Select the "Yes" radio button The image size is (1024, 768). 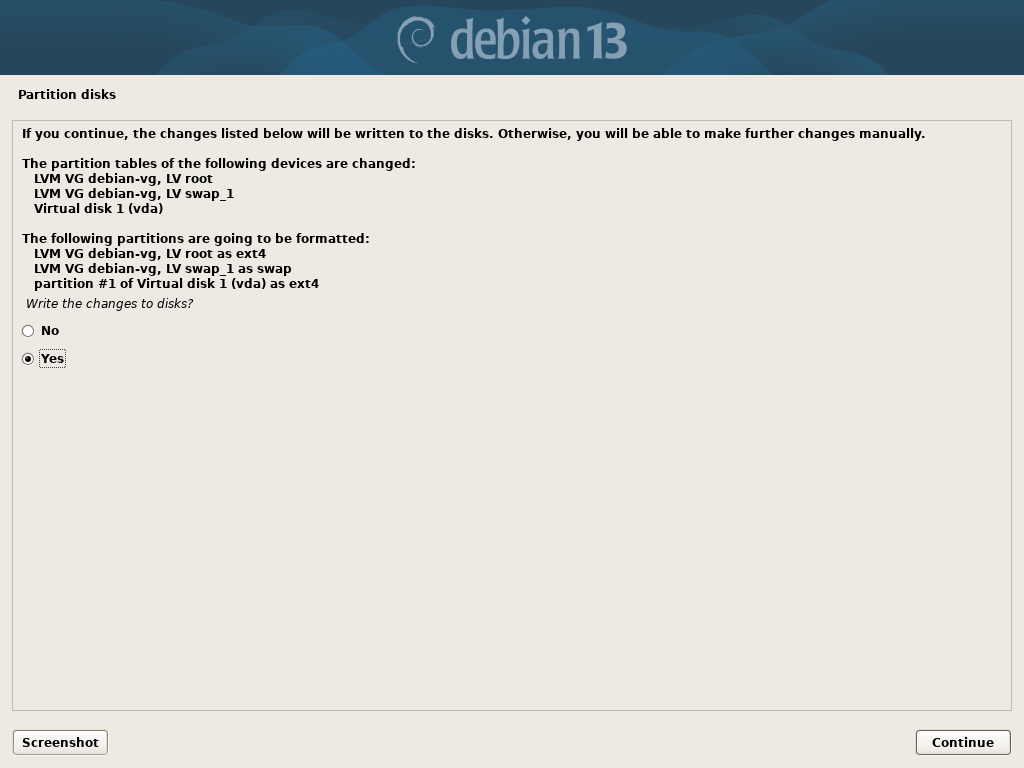point(28,359)
